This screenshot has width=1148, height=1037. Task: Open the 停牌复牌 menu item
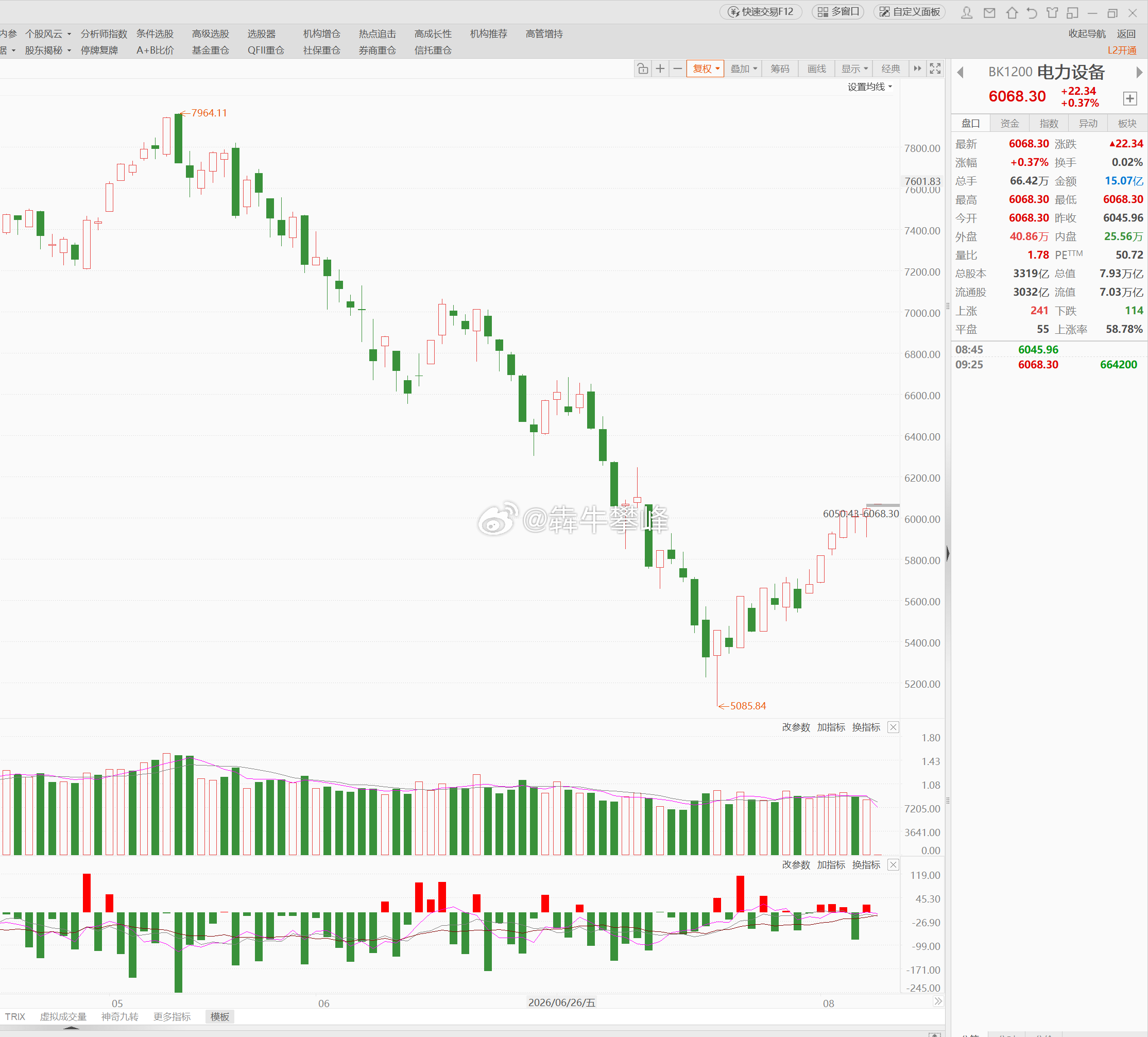pyautogui.click(x=99, y=50)
